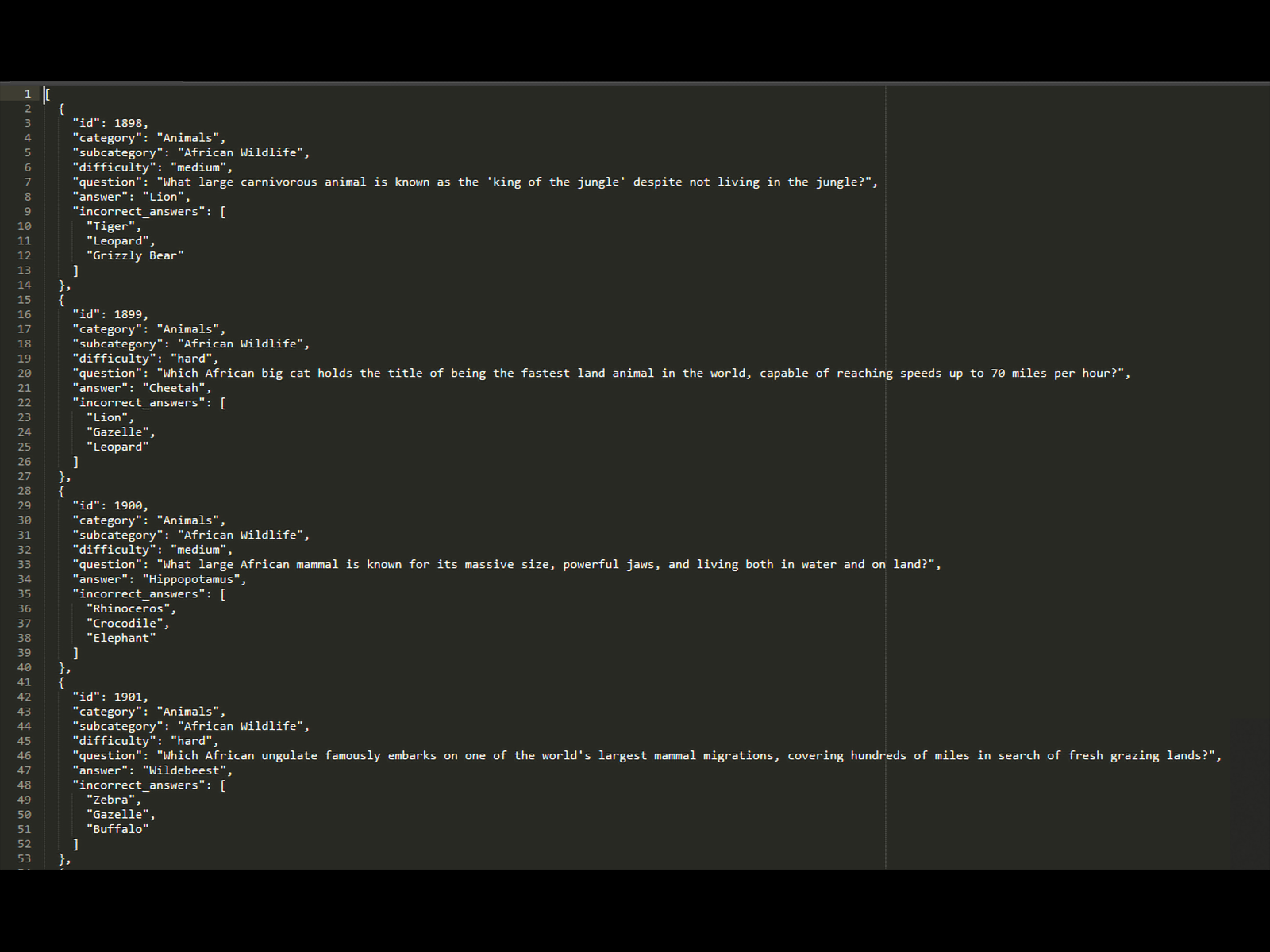The image size is (1270, 952).
Task: Click line number 46 in the gutter
Action: point(25,755)
